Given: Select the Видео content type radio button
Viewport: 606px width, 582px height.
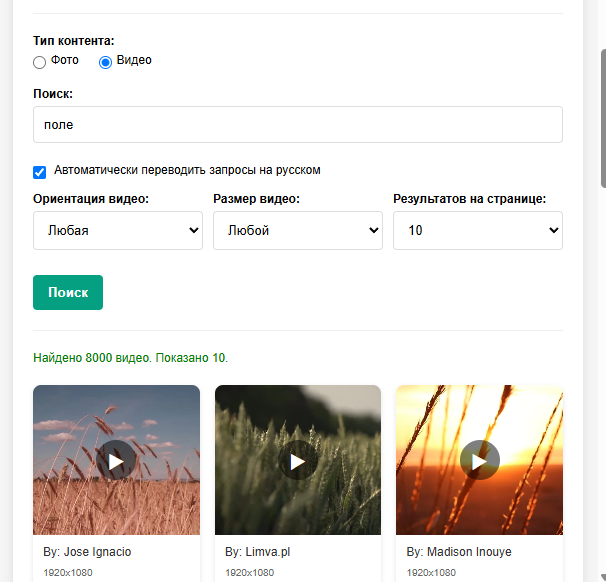Looking at the screenshot, I should (x=105, y=62).
